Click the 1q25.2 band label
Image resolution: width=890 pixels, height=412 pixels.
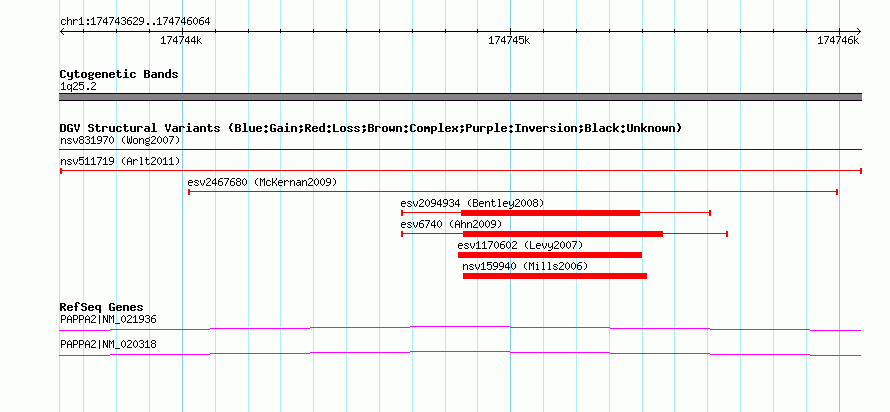coord(78,87)
